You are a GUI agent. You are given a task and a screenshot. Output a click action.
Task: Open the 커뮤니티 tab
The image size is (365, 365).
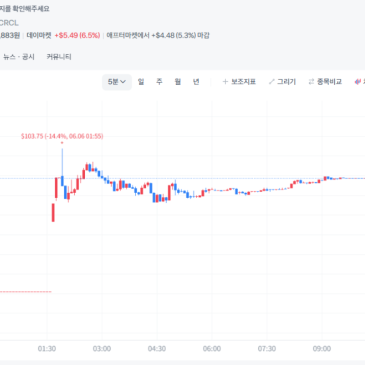(59, 57)
